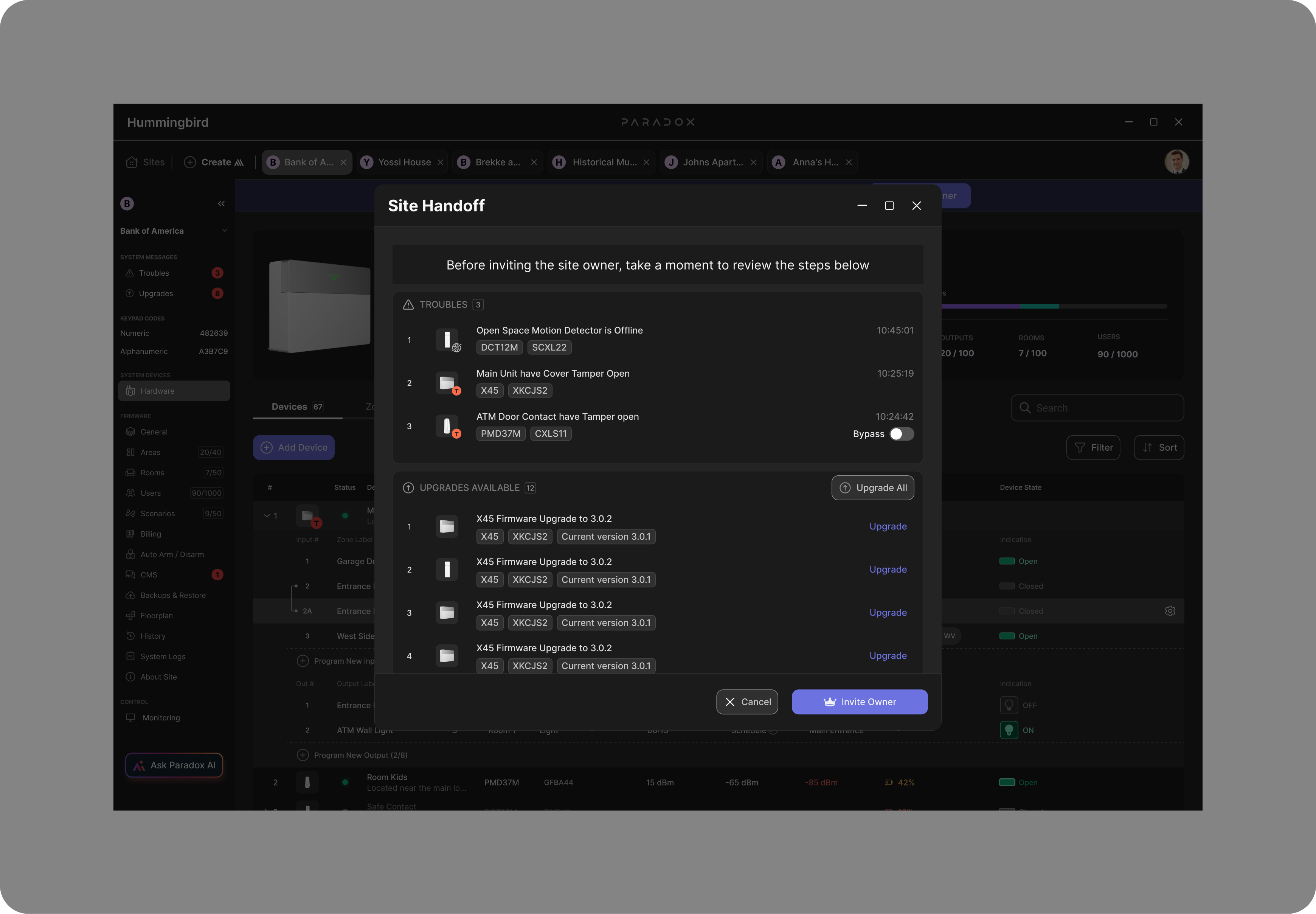Click device icon of upgrade item 2
This screenshot has width=1316, height=914.
pos(447,570)
